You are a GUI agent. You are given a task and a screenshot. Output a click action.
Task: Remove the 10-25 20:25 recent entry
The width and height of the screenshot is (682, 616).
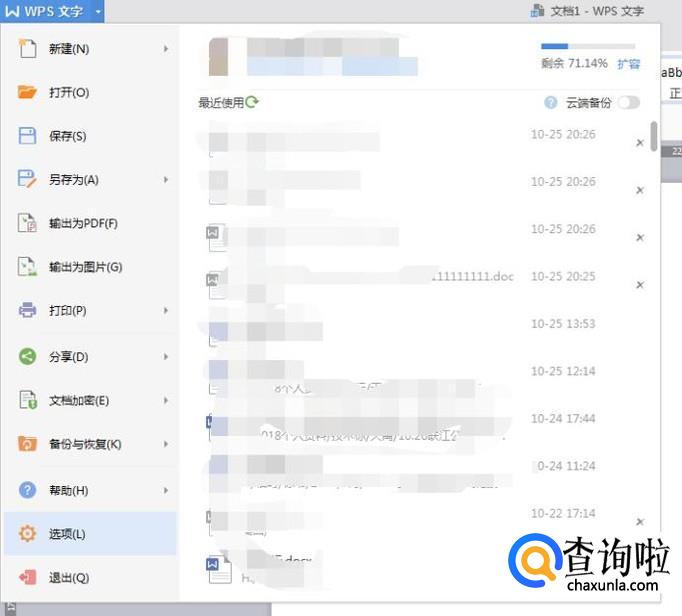640,285
